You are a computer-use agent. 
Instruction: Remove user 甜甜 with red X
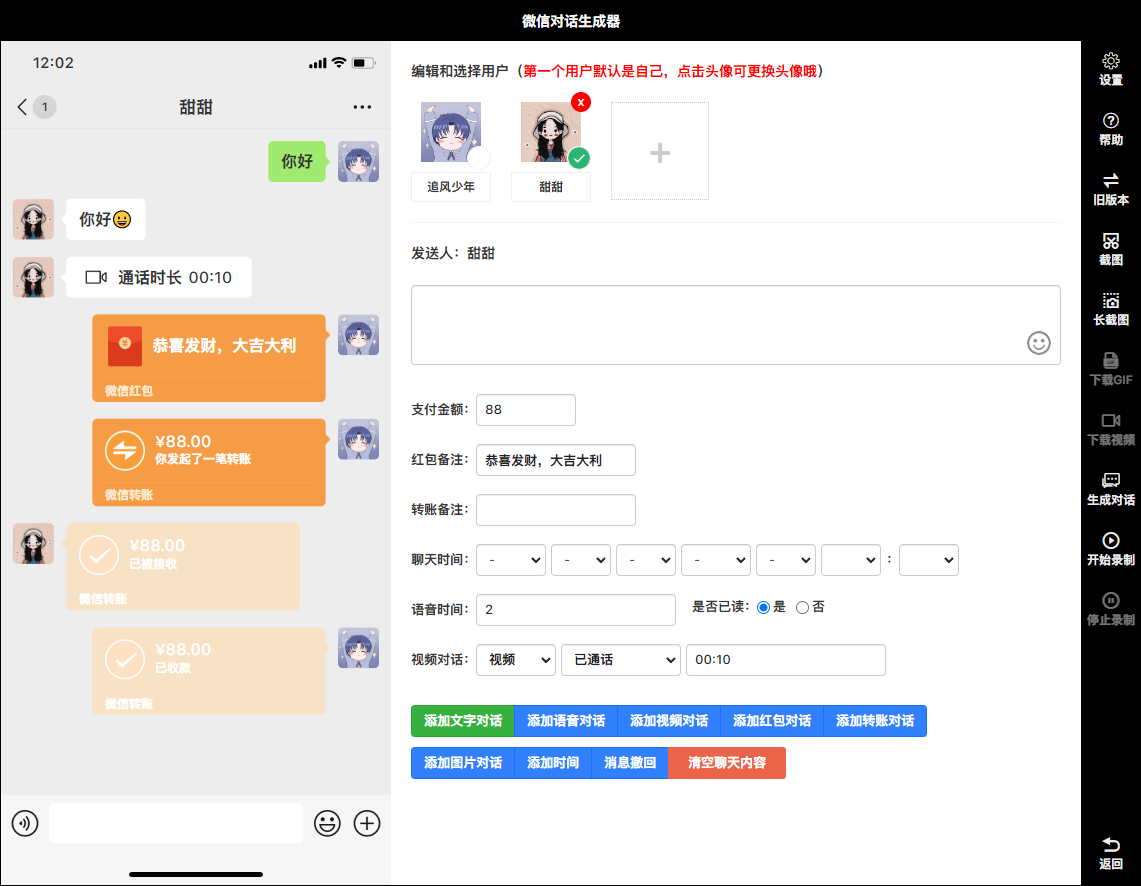tap(580, 102)
